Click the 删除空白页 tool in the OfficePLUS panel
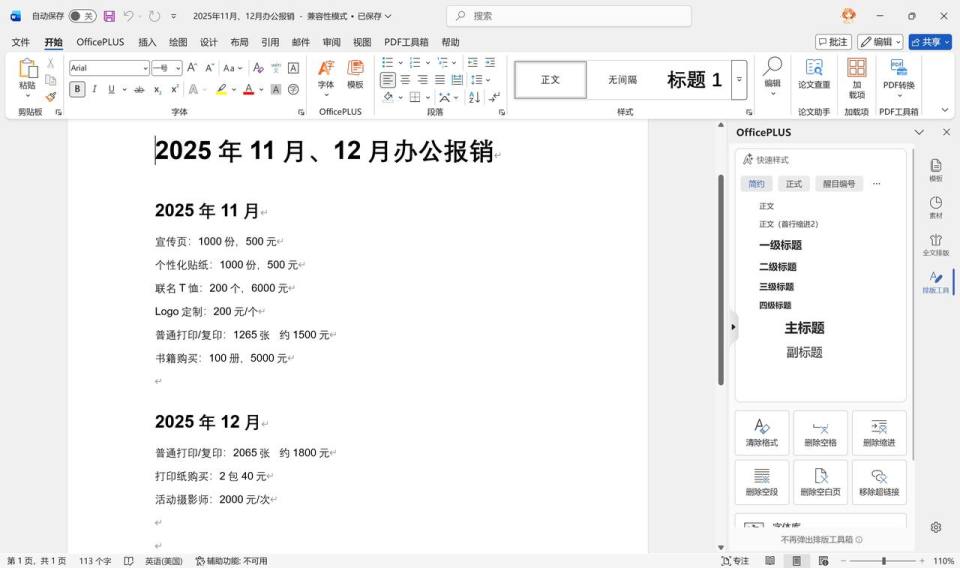 820,482
